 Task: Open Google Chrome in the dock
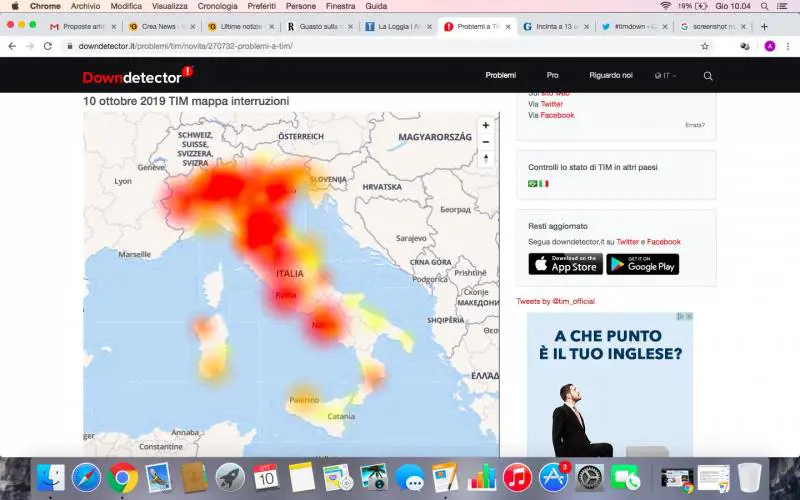click(x=122, y=478)
